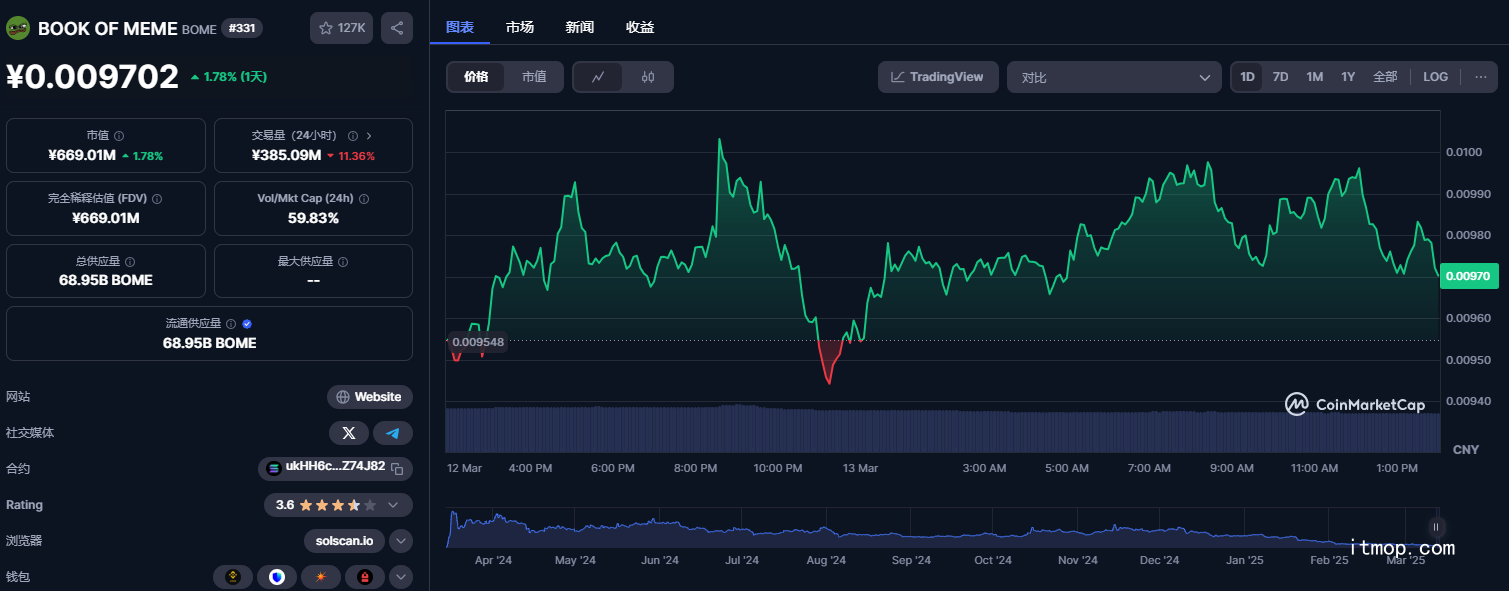1509x591 pixels.
Task: Open the 收益 yield tab
Action: [640, 27]
